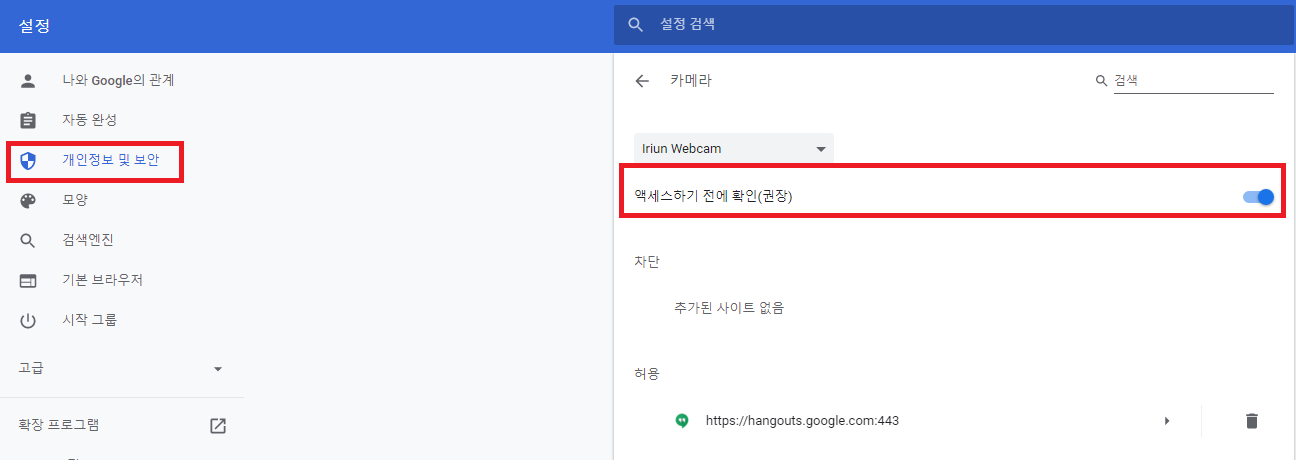Screen dimensions: 1296x465
Task: Delete the hangouts.google.com site with trash icon
Action: pos(1252,421)
